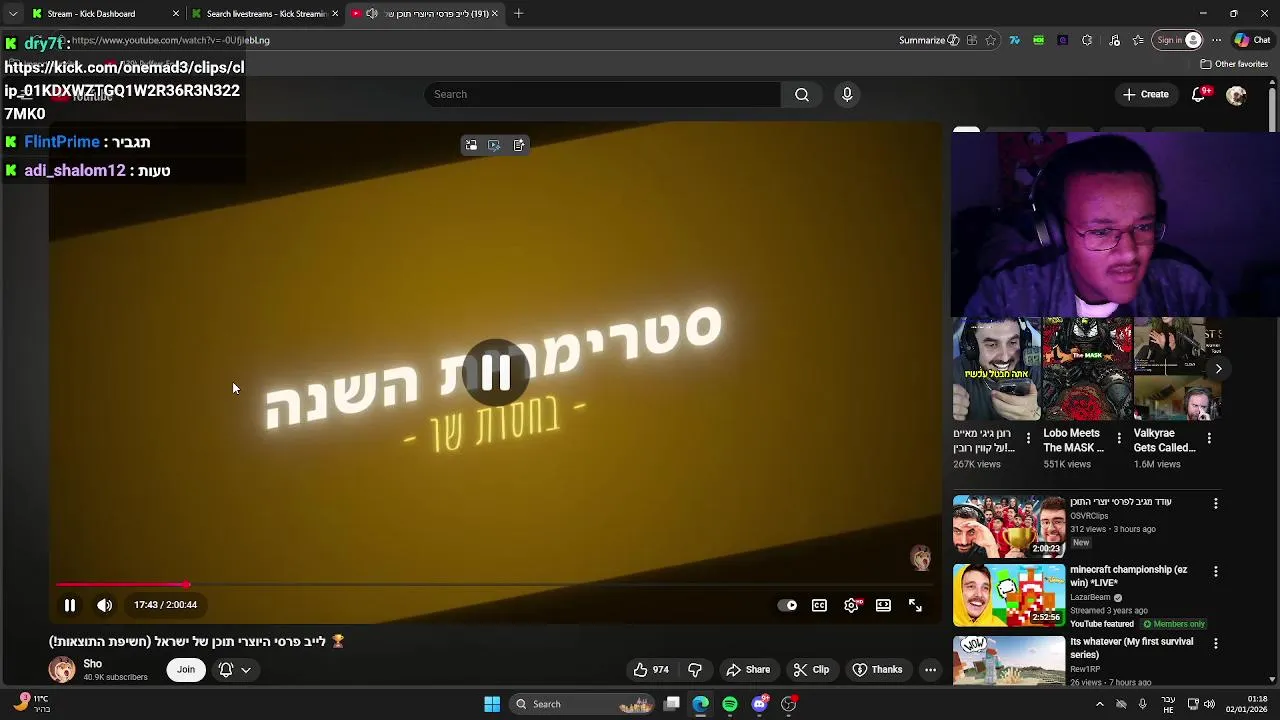
Task: Open Copilot Chat sidebar
Action: [x=1252, y=40]
